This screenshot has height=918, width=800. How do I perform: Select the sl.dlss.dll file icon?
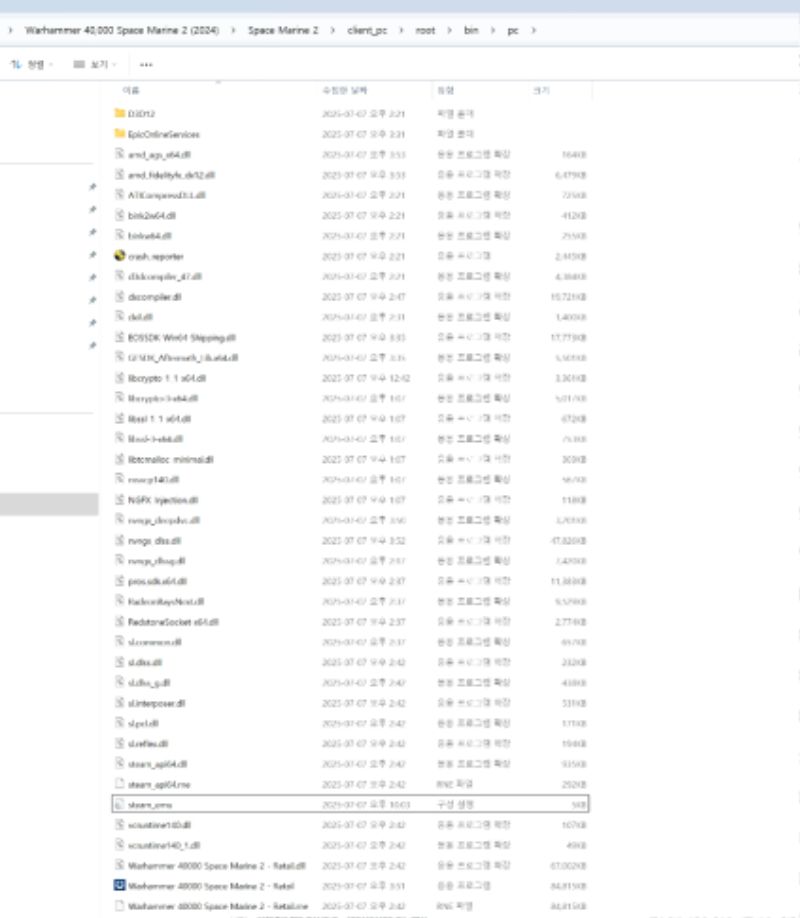click(120, 662)
